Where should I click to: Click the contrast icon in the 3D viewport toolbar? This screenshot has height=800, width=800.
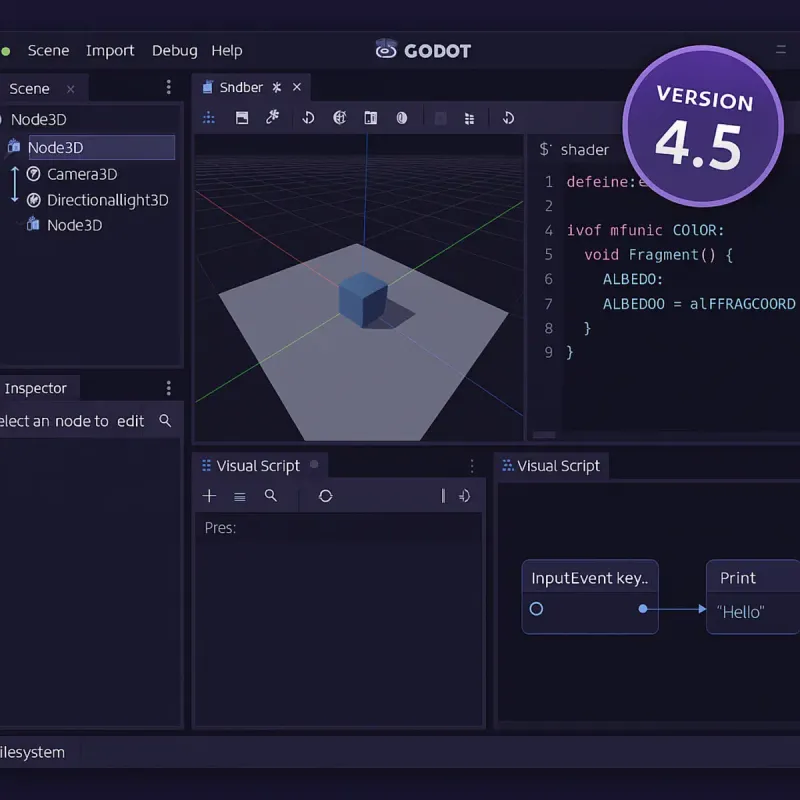pyautogui.click(x=401, y=118)
